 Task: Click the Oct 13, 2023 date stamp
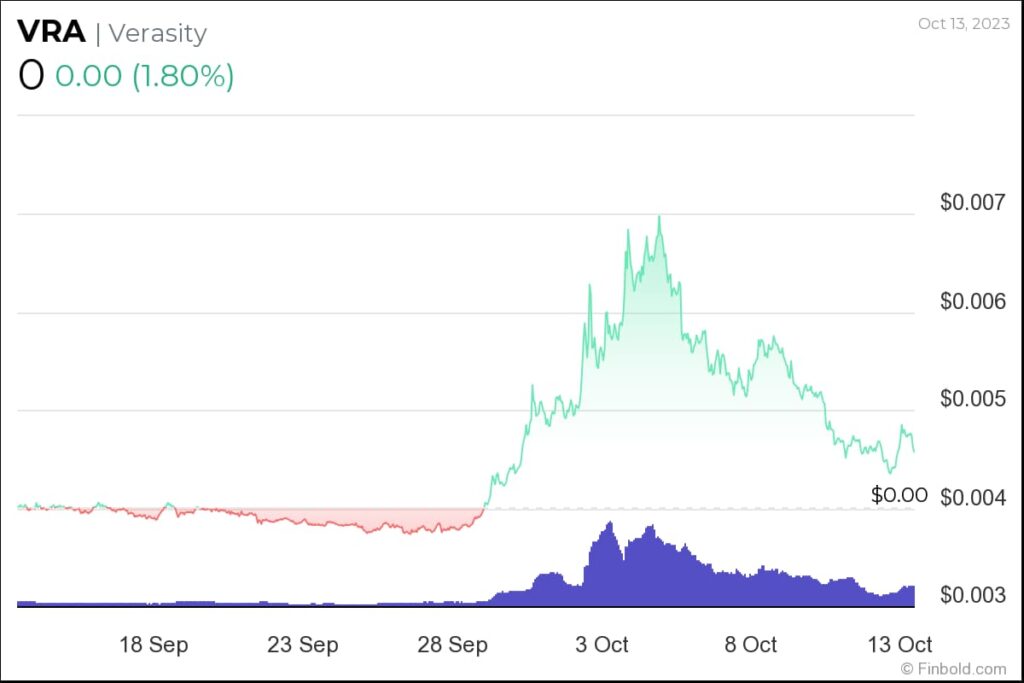(x=963, y=24)
